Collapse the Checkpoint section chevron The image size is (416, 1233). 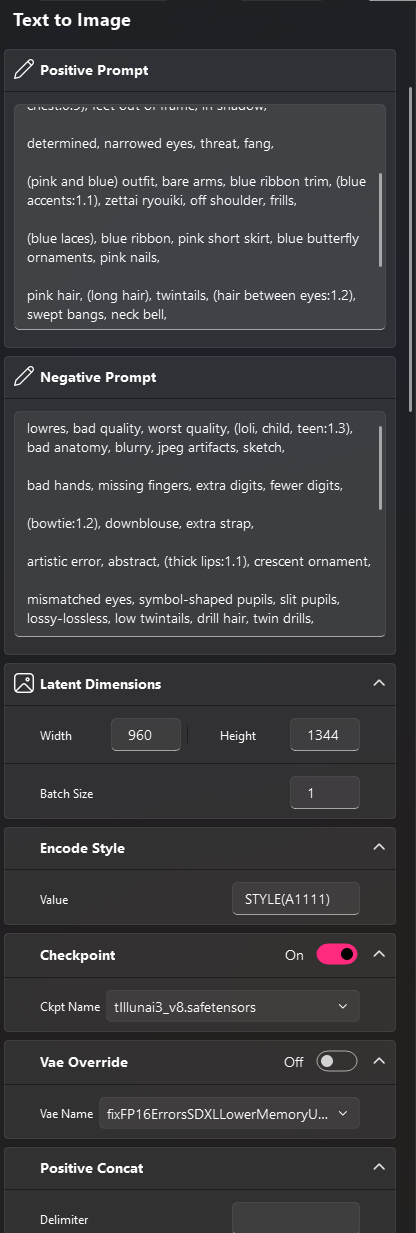pos(379,955)
